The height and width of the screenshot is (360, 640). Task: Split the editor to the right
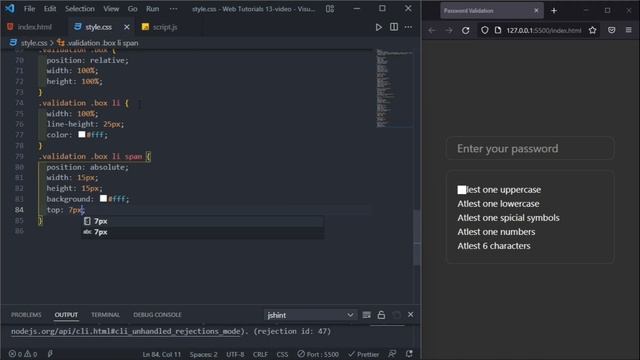(394, 27)
